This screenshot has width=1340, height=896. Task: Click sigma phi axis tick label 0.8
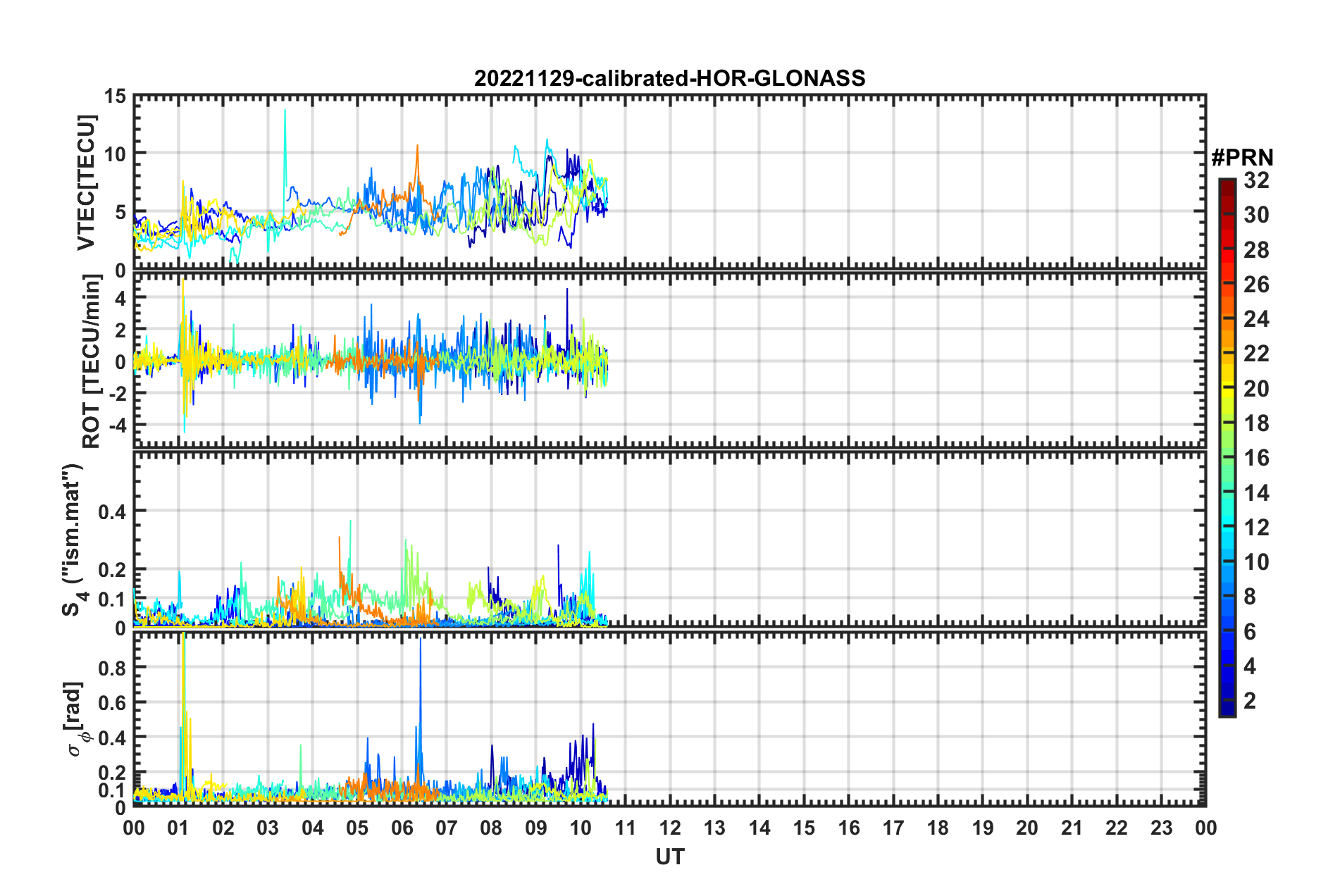tap(112, 668)
